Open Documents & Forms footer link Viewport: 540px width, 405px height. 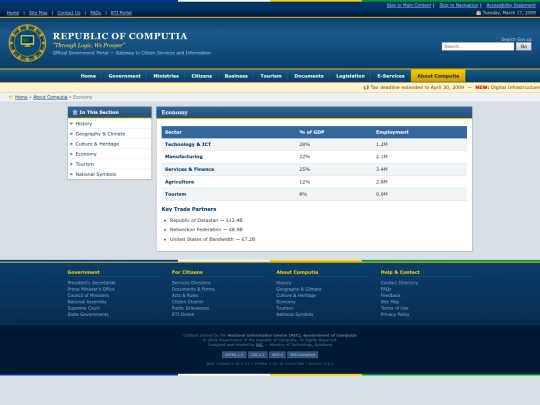[193, 289]
